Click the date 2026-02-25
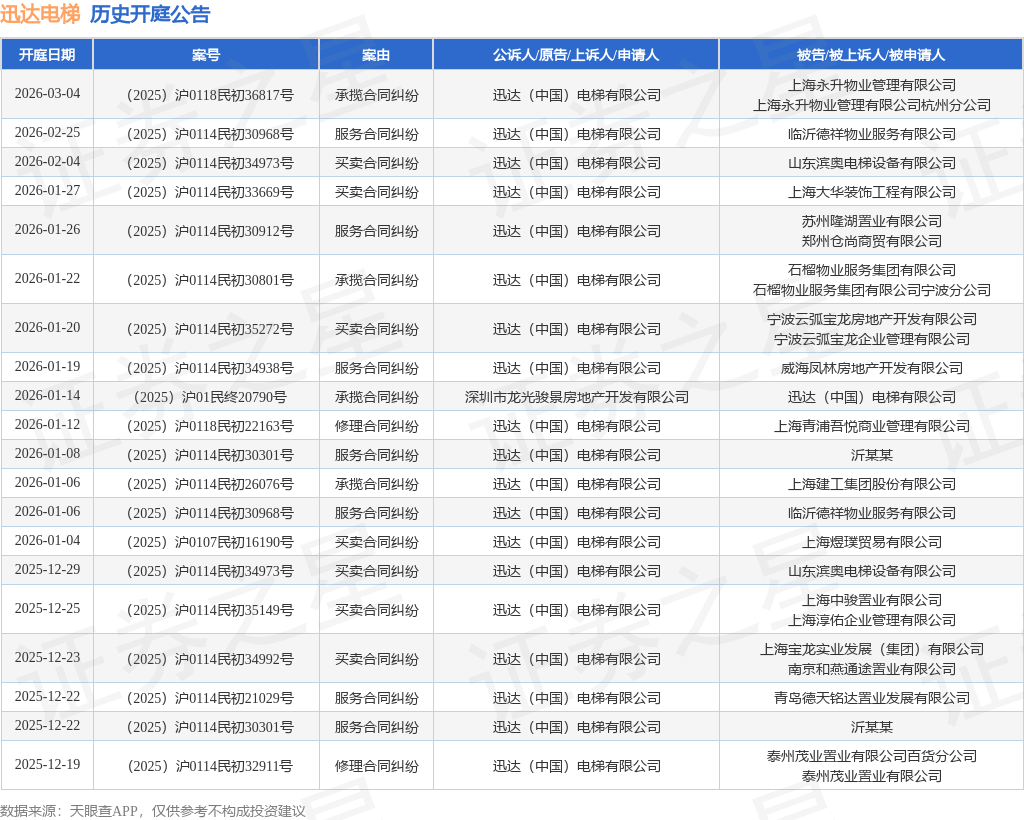 click(x=47, y=133)
